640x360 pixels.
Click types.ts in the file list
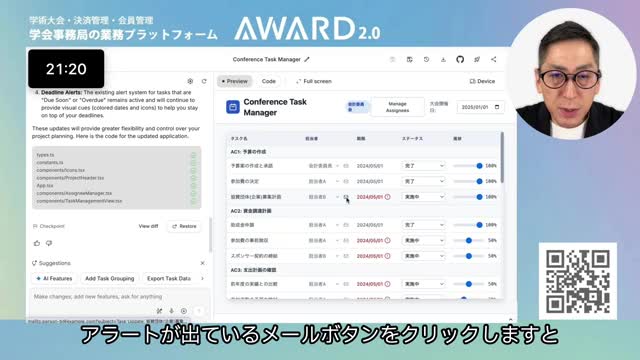pos(45,155)
